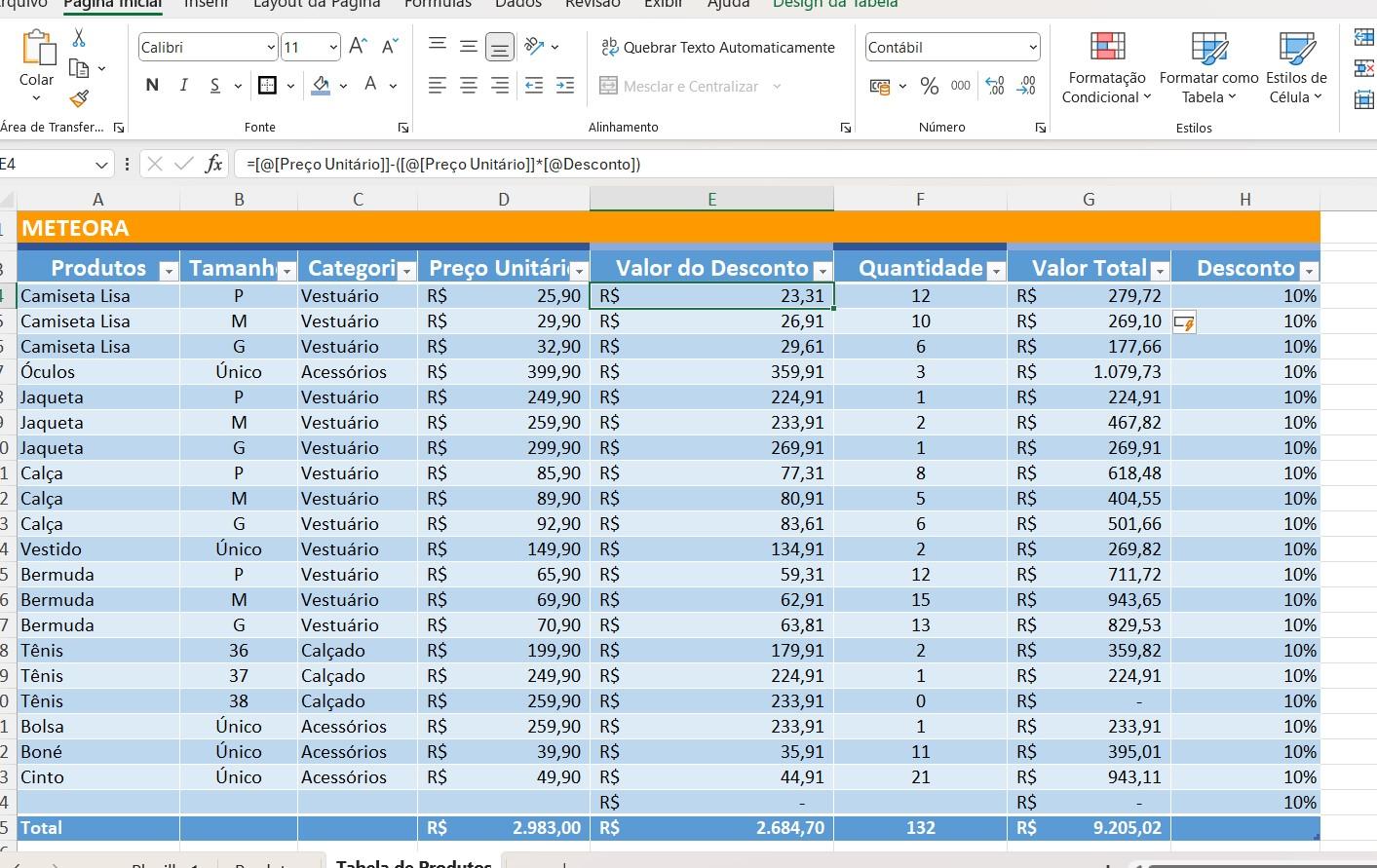Screen dimensions: 1377x868
Task: Click the insert function fx icon
Action: 213,164
